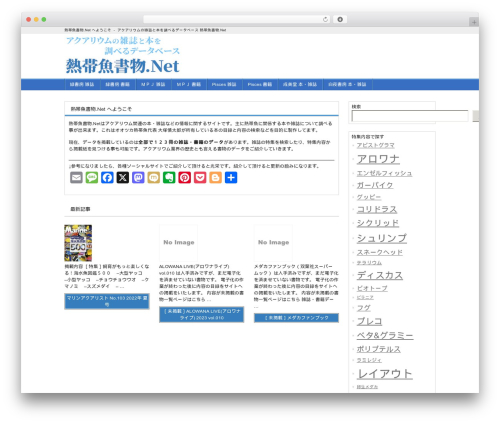Share the page via Email icon

point(76,178)
